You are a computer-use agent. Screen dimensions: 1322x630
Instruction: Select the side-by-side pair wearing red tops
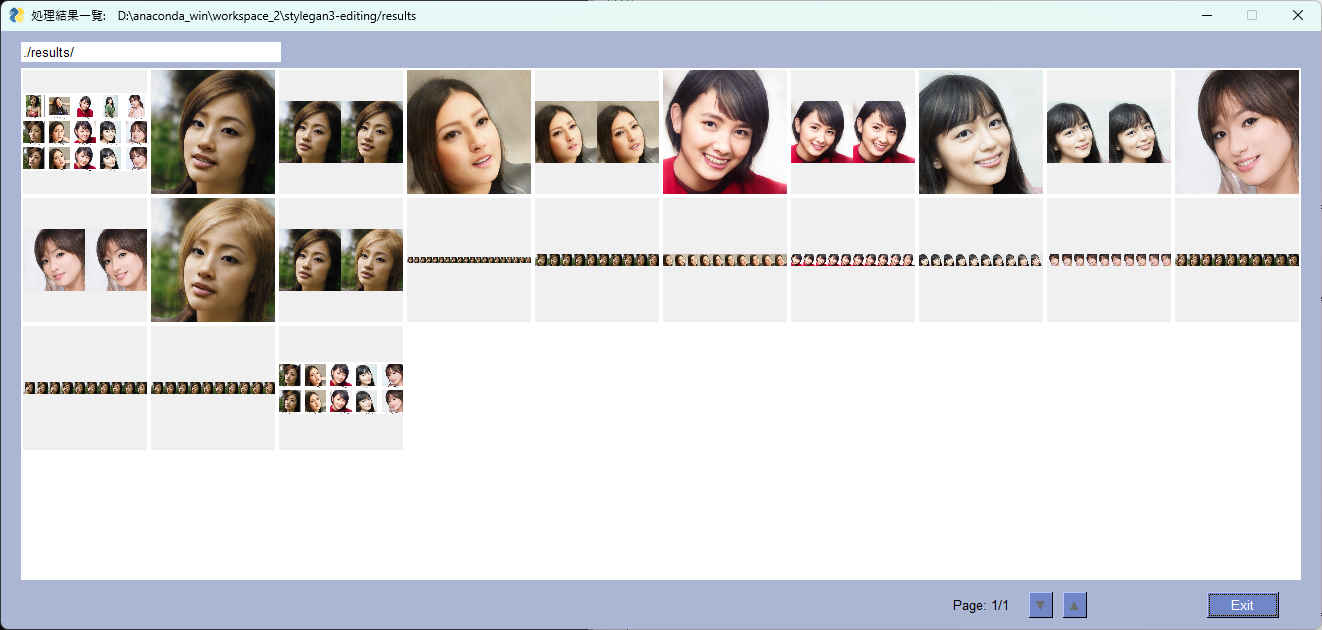tap(853, 132)
